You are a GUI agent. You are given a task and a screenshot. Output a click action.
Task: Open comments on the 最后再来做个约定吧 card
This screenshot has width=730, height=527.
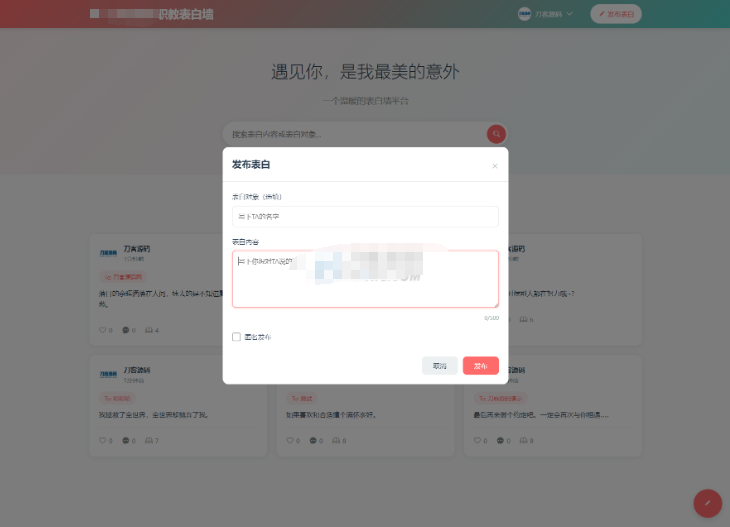pos(500,440)
